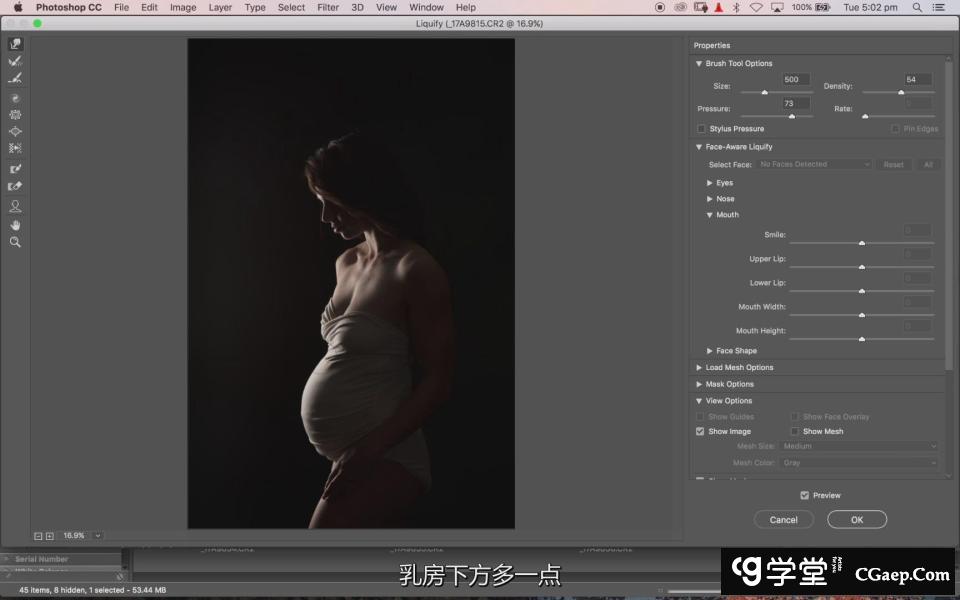This screenshot has height=600, width=960.
Task: Activate the Bloat tool
Action: pyautogui.click(x=15, y=131)
